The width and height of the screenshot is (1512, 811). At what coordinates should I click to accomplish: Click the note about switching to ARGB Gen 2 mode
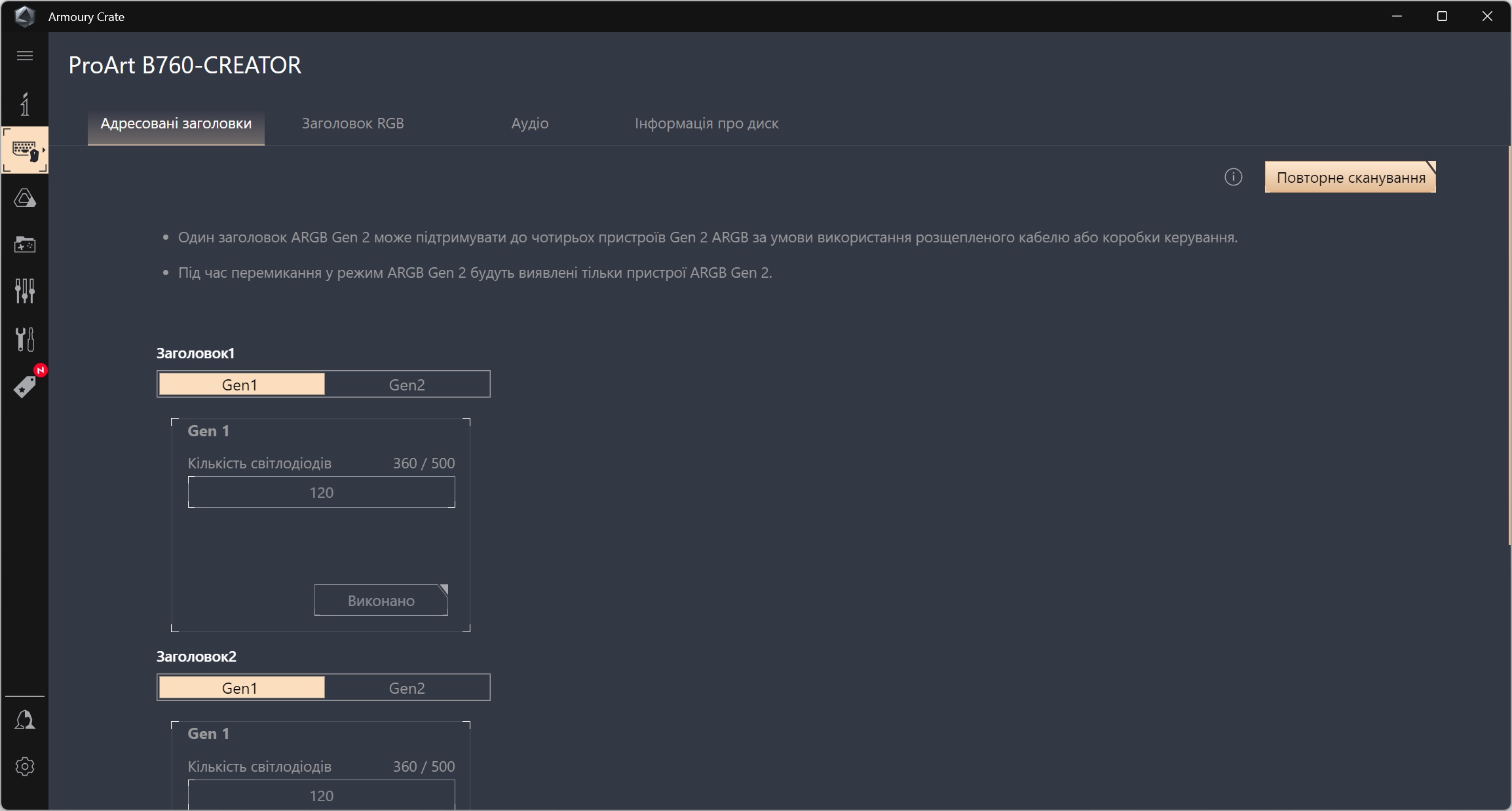click(475, 273)
